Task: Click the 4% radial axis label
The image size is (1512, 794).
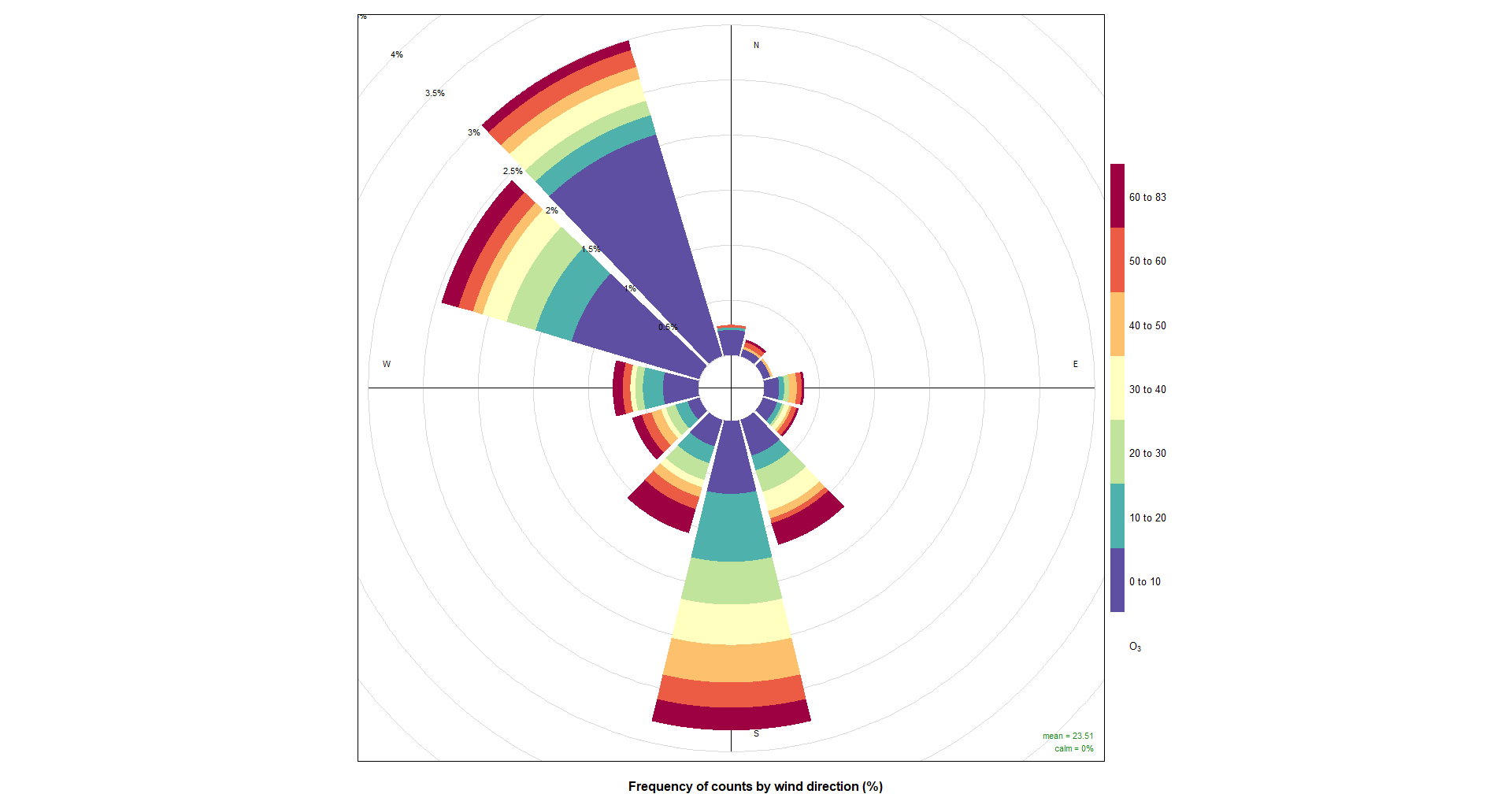Action: 397,54
